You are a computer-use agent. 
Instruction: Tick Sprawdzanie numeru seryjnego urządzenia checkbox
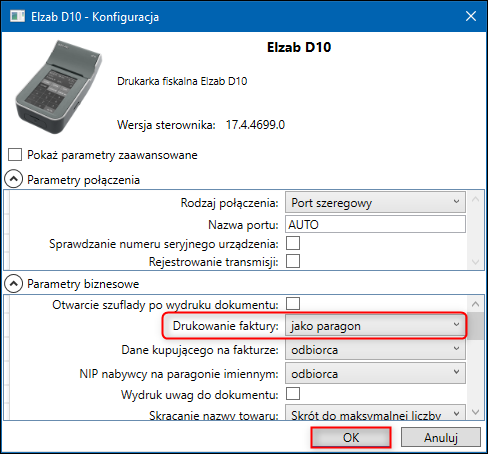pos(293,243)
